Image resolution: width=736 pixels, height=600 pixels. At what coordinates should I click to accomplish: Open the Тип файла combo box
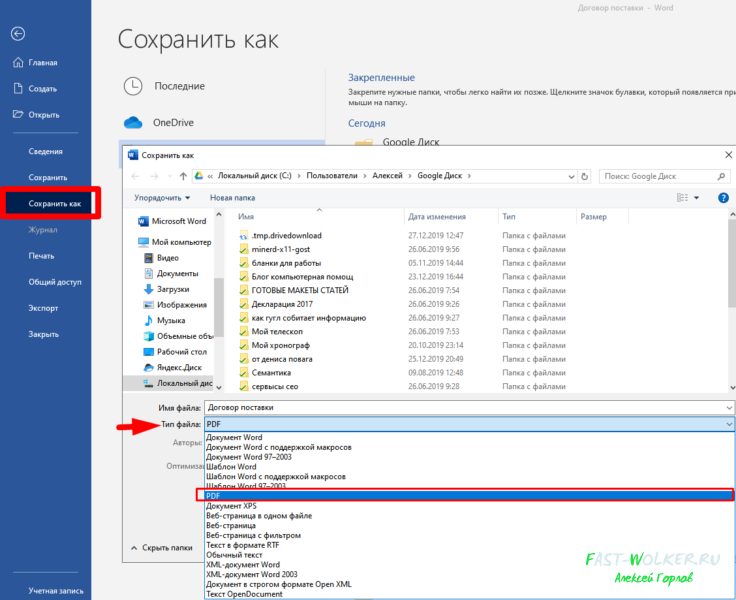point(468,425)
